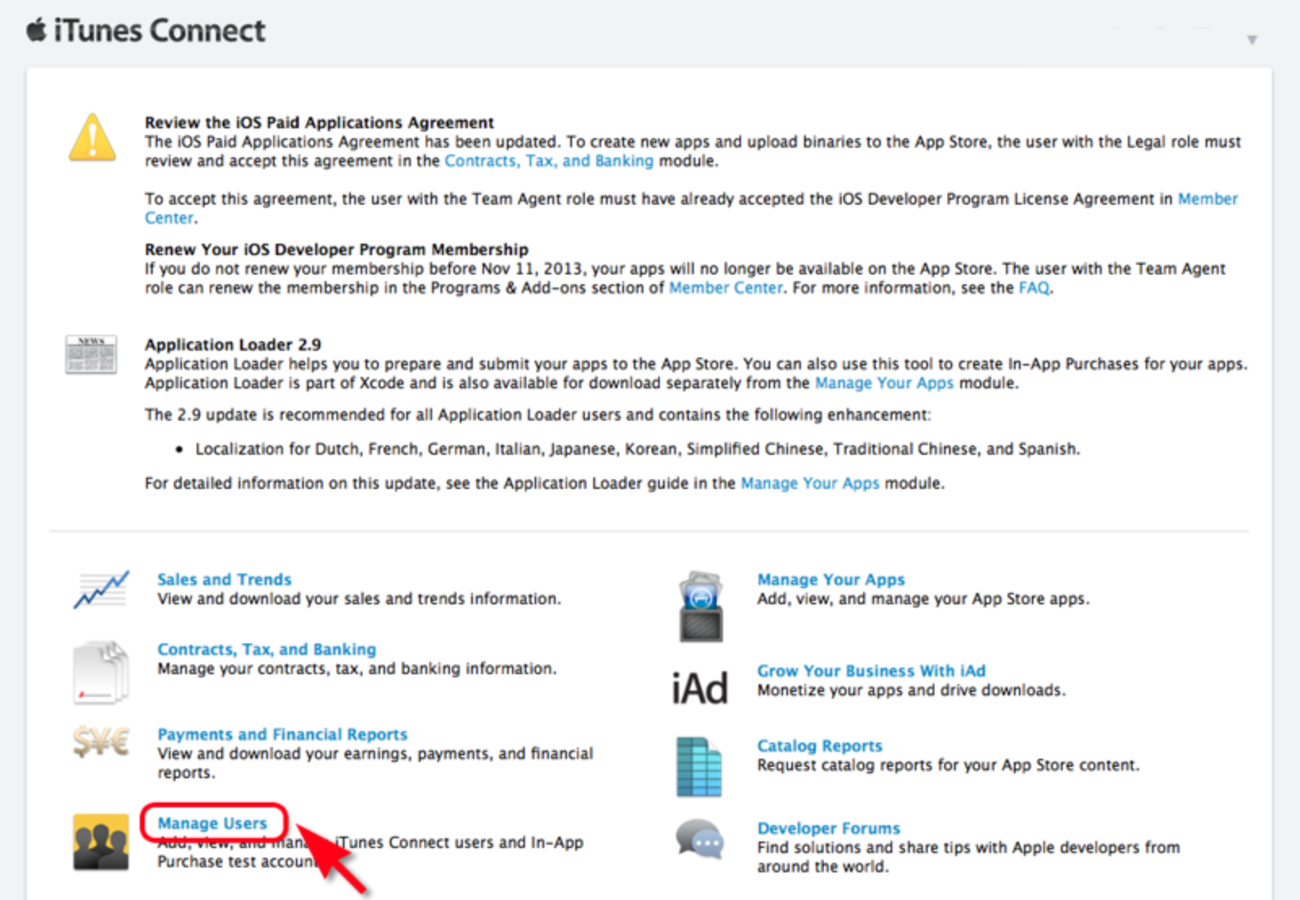The image size is (1300, 900).
Task: Click the Apple logo beside iTunes Connect
Action: pyautogui.click(x=37, y=30)
